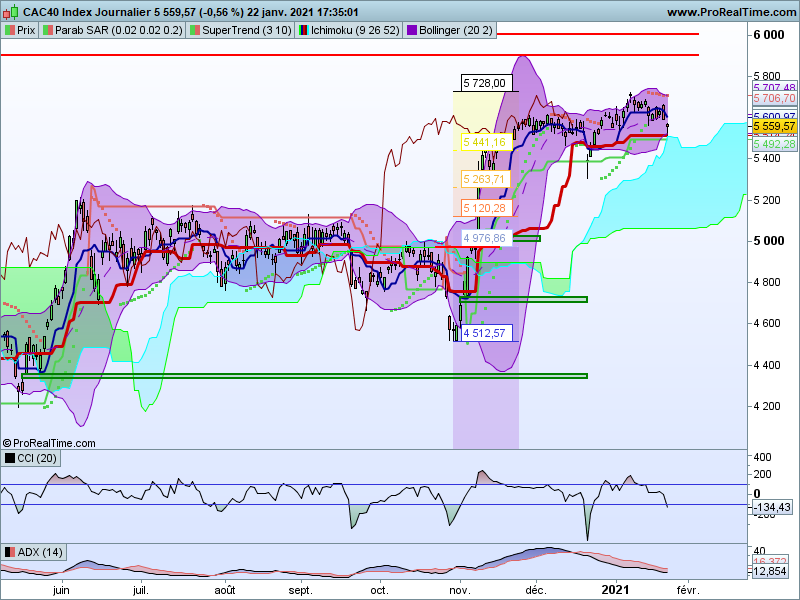Open the Parab SAR indicator label
This screenshot has width=800, height=600.
[x=112, y=30]
